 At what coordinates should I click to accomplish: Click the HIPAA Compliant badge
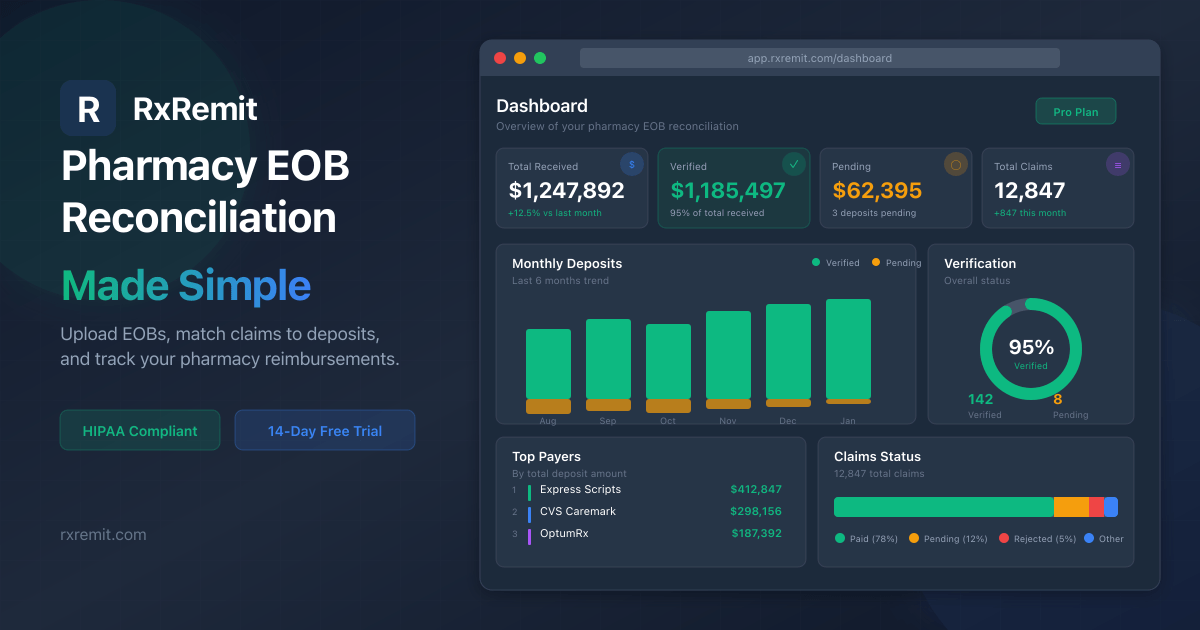(x=140, y=431)
